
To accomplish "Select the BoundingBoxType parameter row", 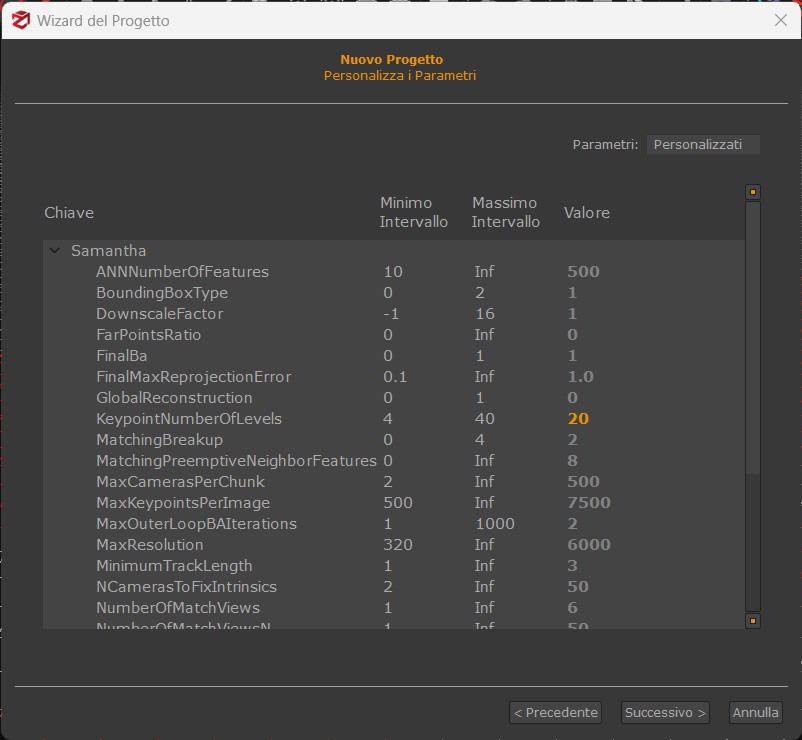I will [394, 293].
